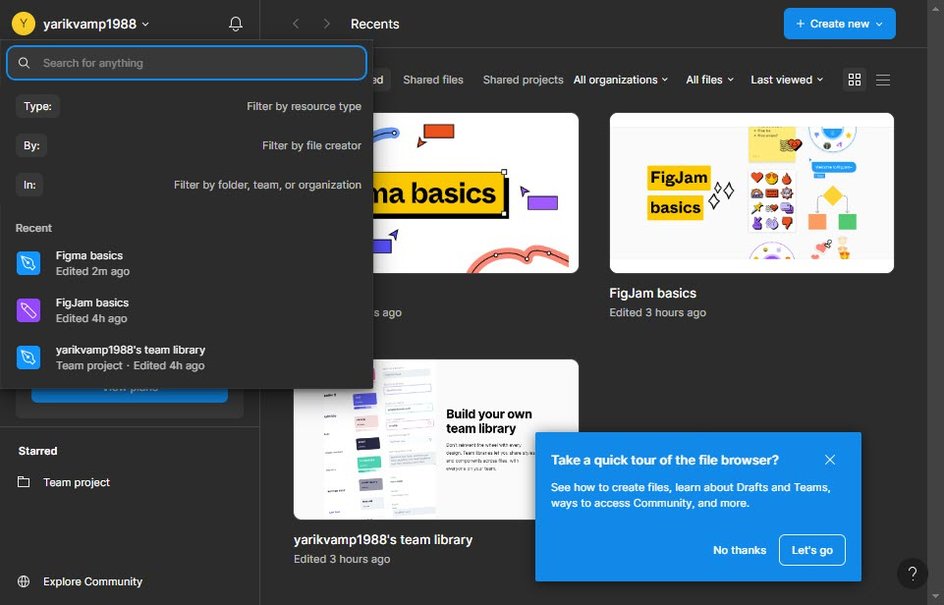The image size is (944, 605).
Task: Click the Explore Community globe icon
Action: tap(23, 582)
